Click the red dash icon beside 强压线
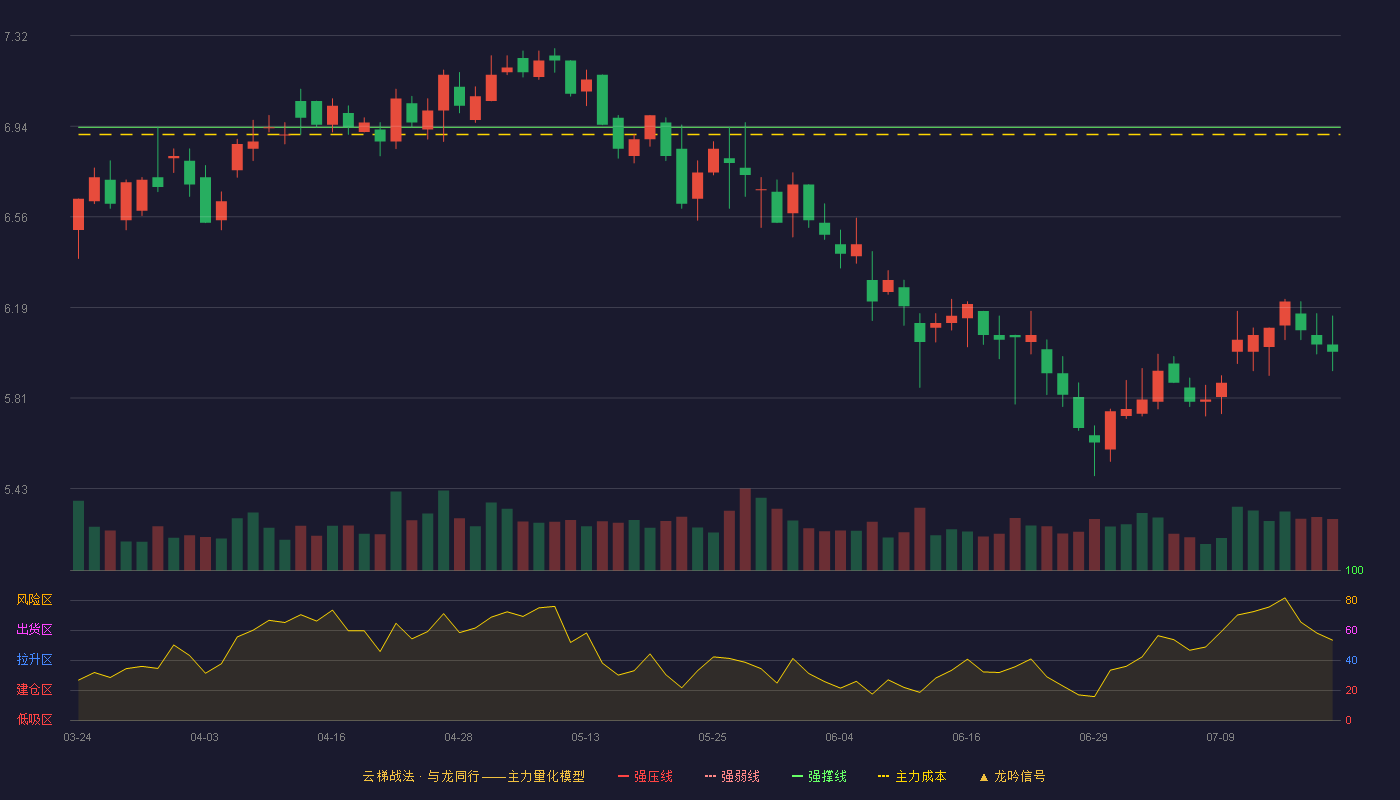Image resolution: width=1400 pixels, height=800 pixels. pyautogui.click(x=624, y=776)
